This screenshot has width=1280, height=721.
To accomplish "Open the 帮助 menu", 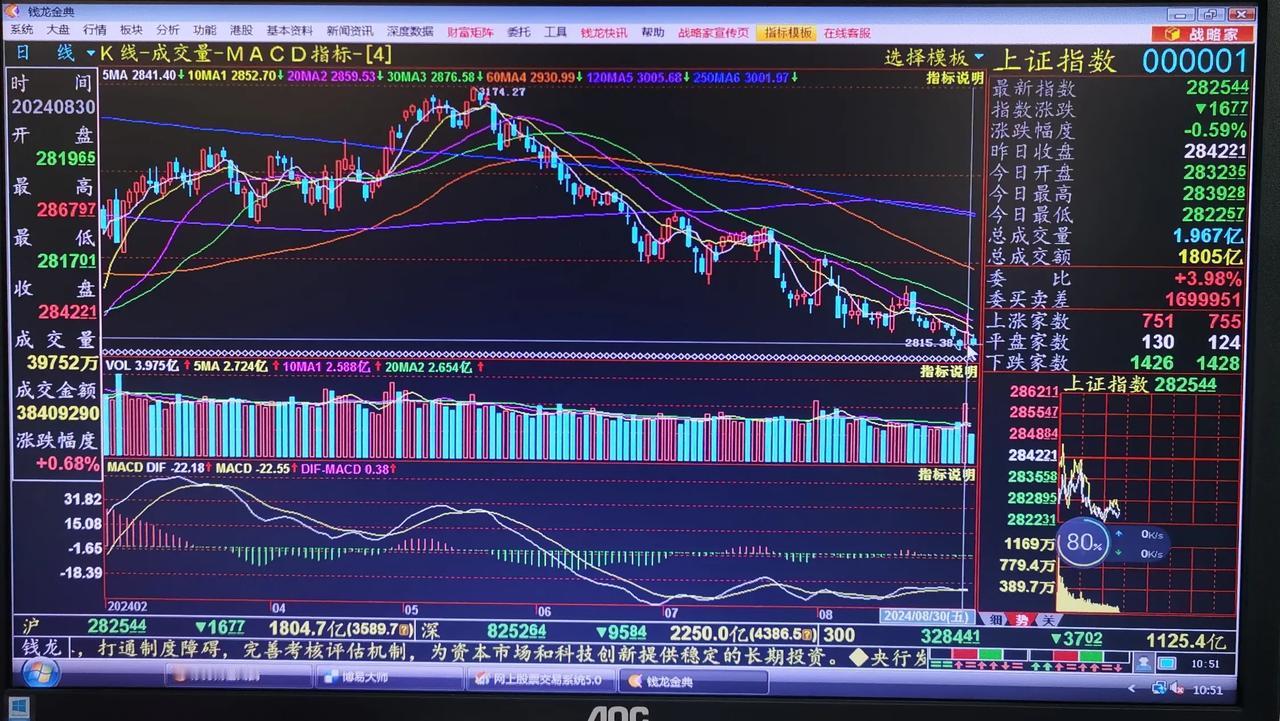I will (x=652, y=32).
